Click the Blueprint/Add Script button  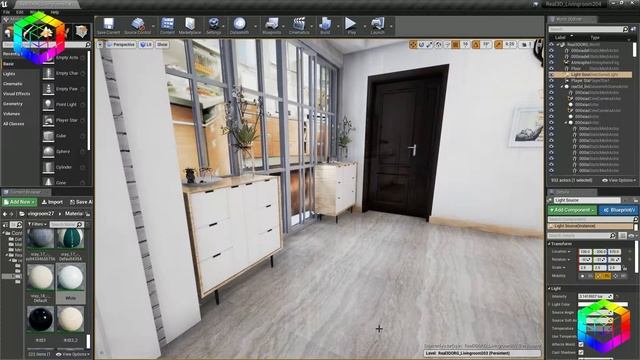coord(619,210)
